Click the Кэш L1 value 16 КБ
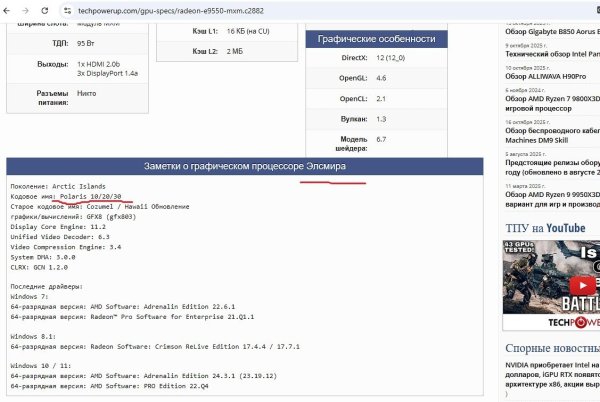 [x=248, y=31]
